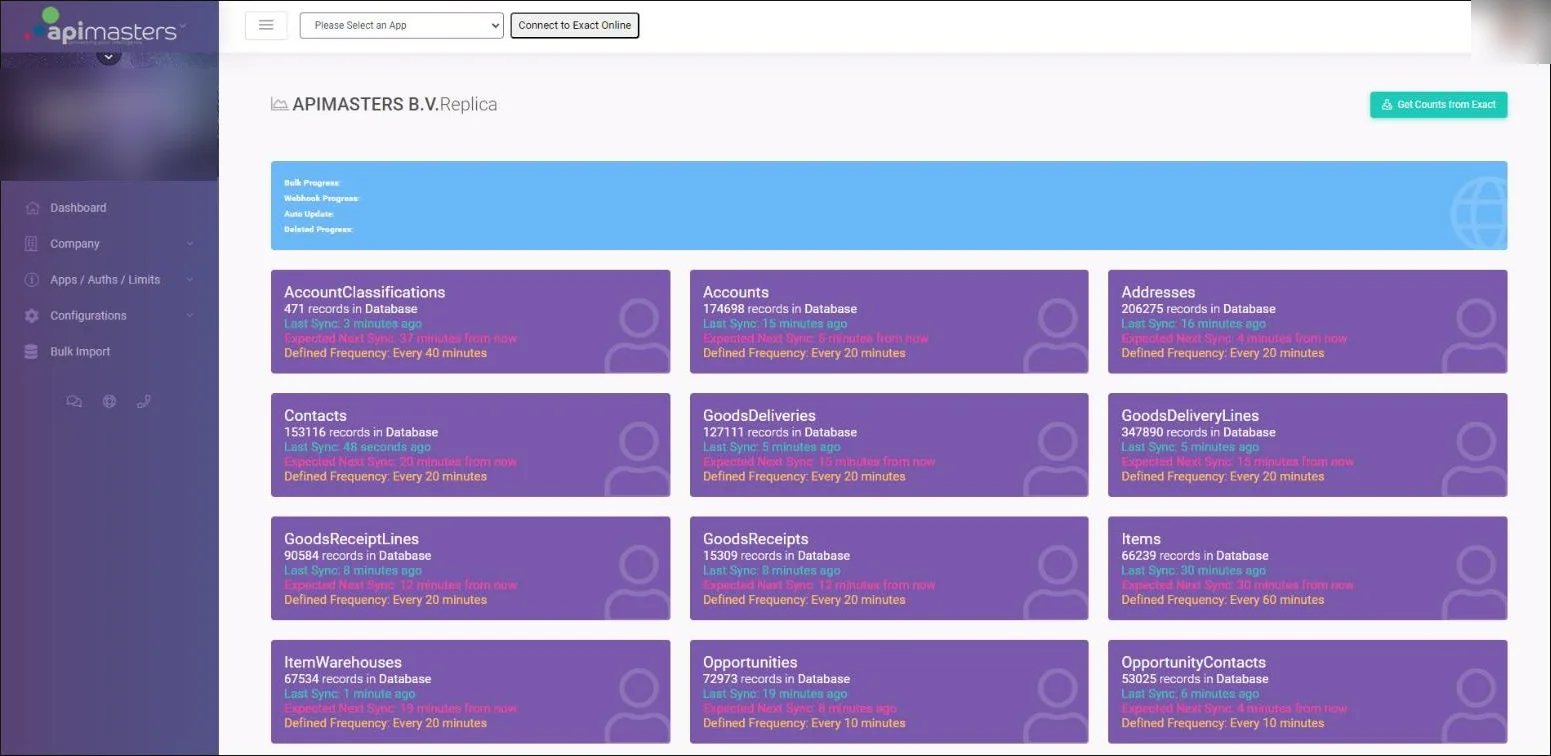Image resolution: width=1551 pixels, height=756 pixels.
Task: Click the phone icon in sidebar
Action: click(144, 401)
